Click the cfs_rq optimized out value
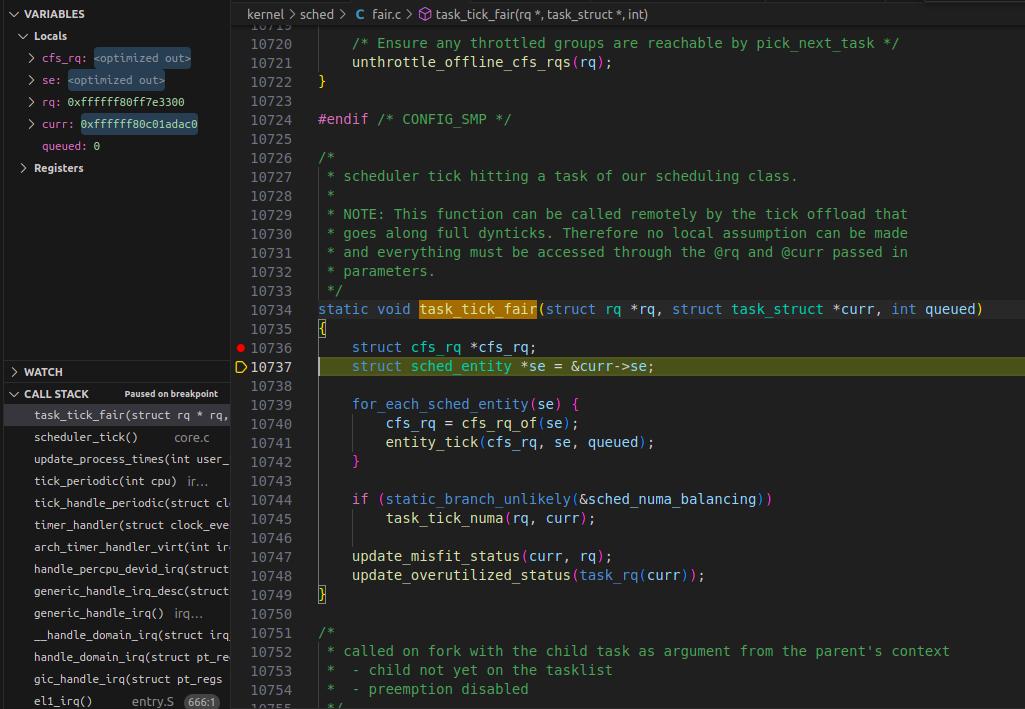Screen dimensions: 1025x709 [143, 58]
